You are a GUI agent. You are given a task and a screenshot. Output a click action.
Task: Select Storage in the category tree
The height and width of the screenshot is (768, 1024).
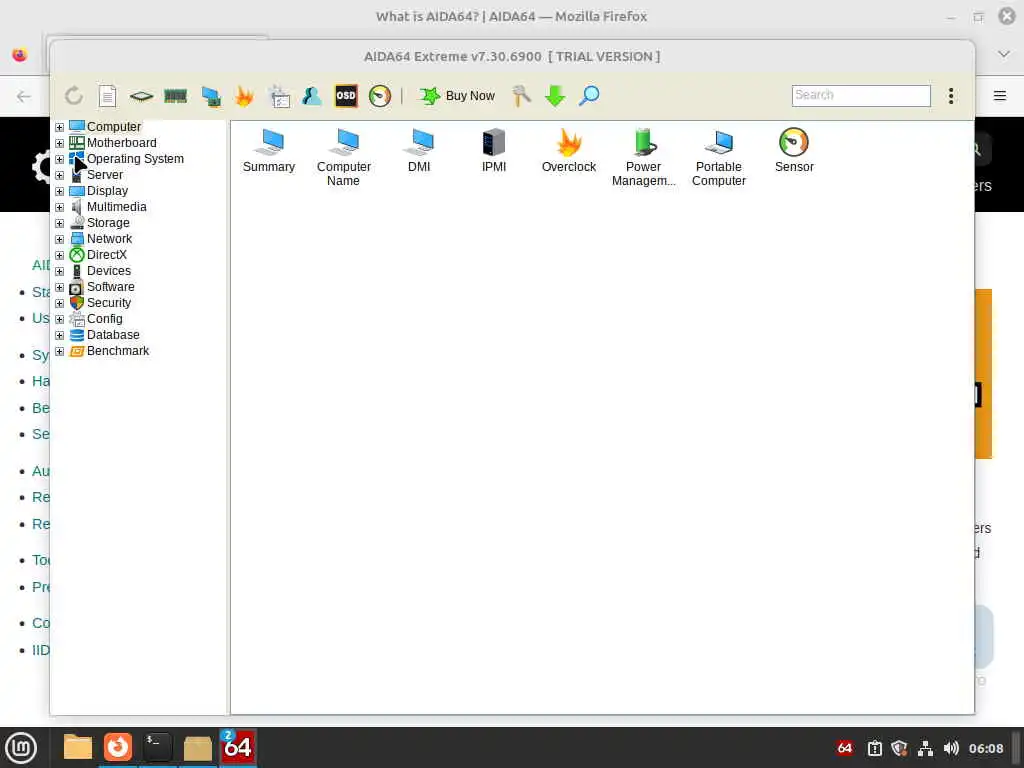(x=108, y=223)
